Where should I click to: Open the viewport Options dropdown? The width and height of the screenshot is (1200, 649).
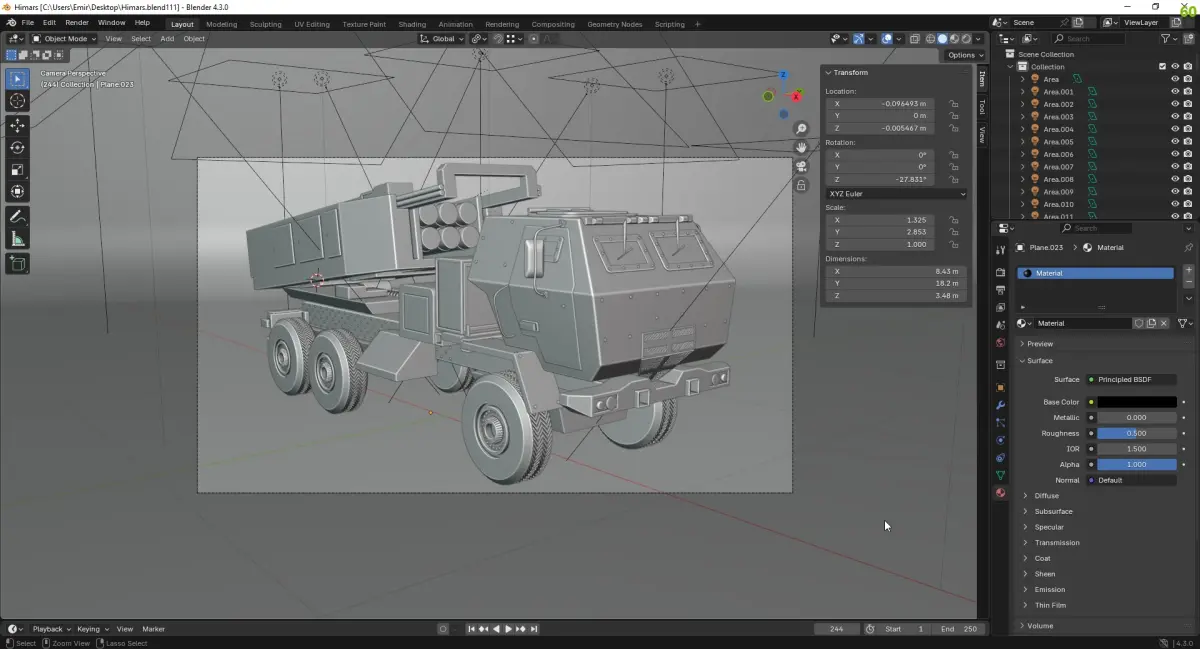965,55
